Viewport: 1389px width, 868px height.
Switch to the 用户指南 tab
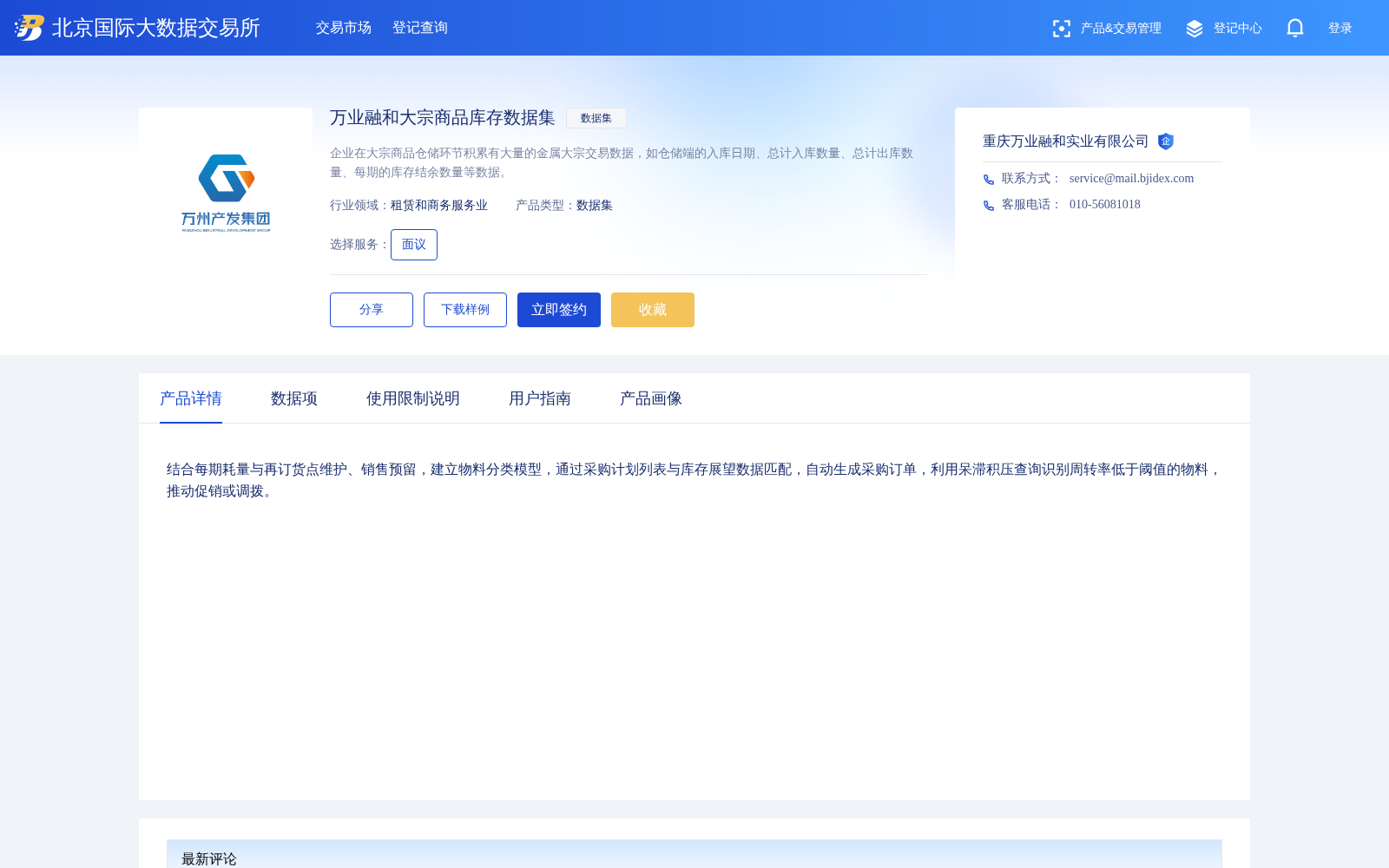540,398
